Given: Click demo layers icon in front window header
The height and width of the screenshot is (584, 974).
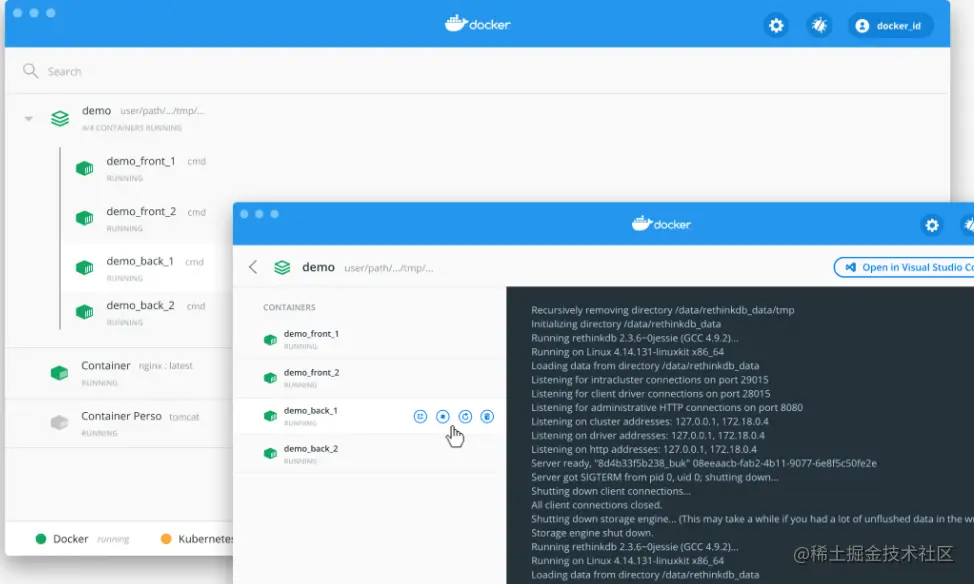Looking at the screenshot, I should [282, 267].
